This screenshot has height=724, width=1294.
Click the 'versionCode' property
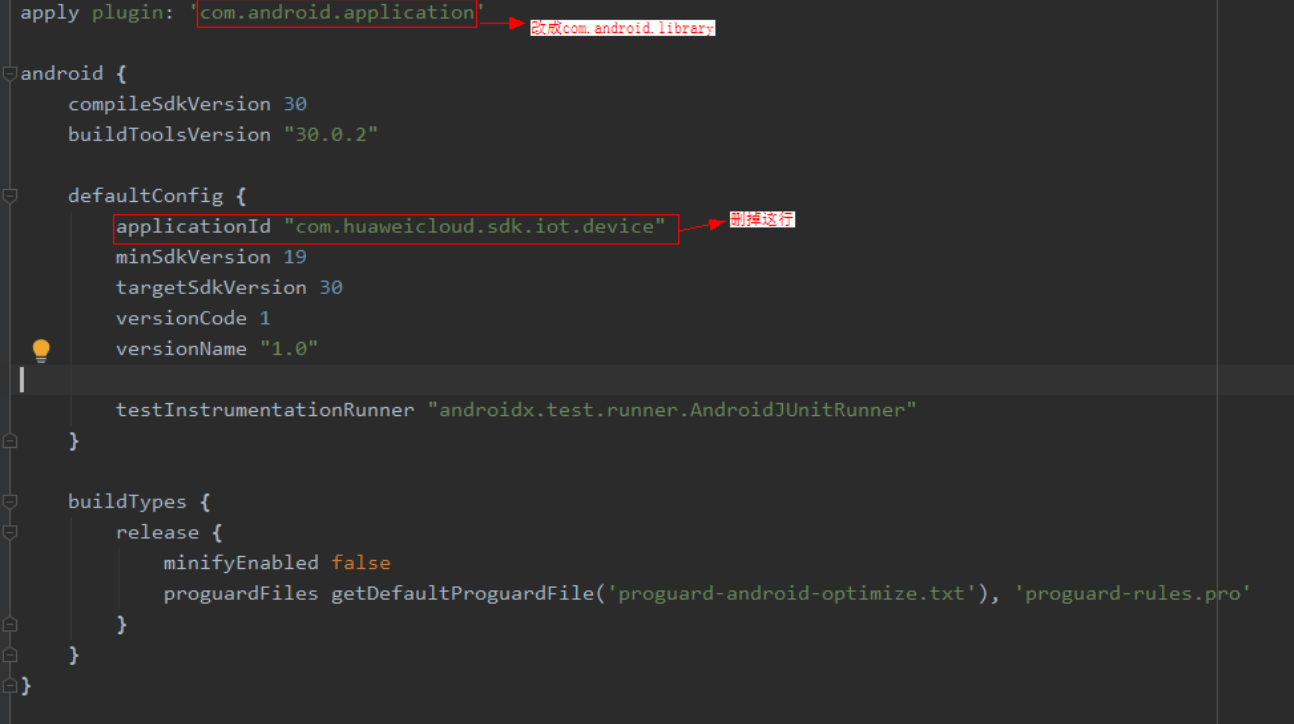(x=181, y=318)
